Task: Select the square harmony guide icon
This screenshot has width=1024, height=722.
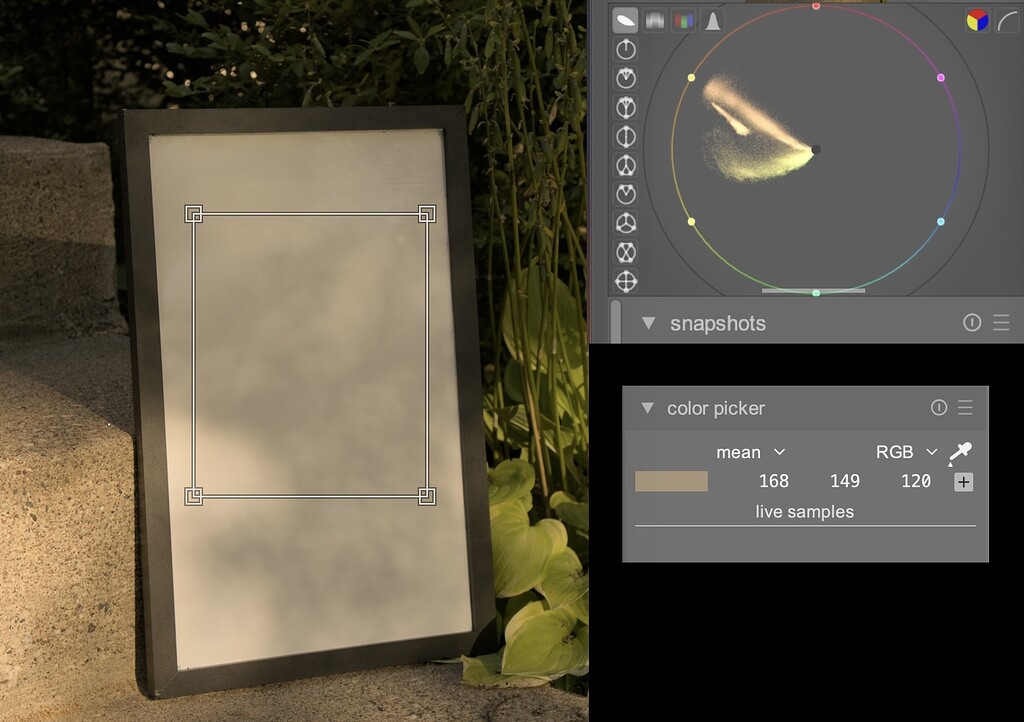Action: (x=624, y=282)
